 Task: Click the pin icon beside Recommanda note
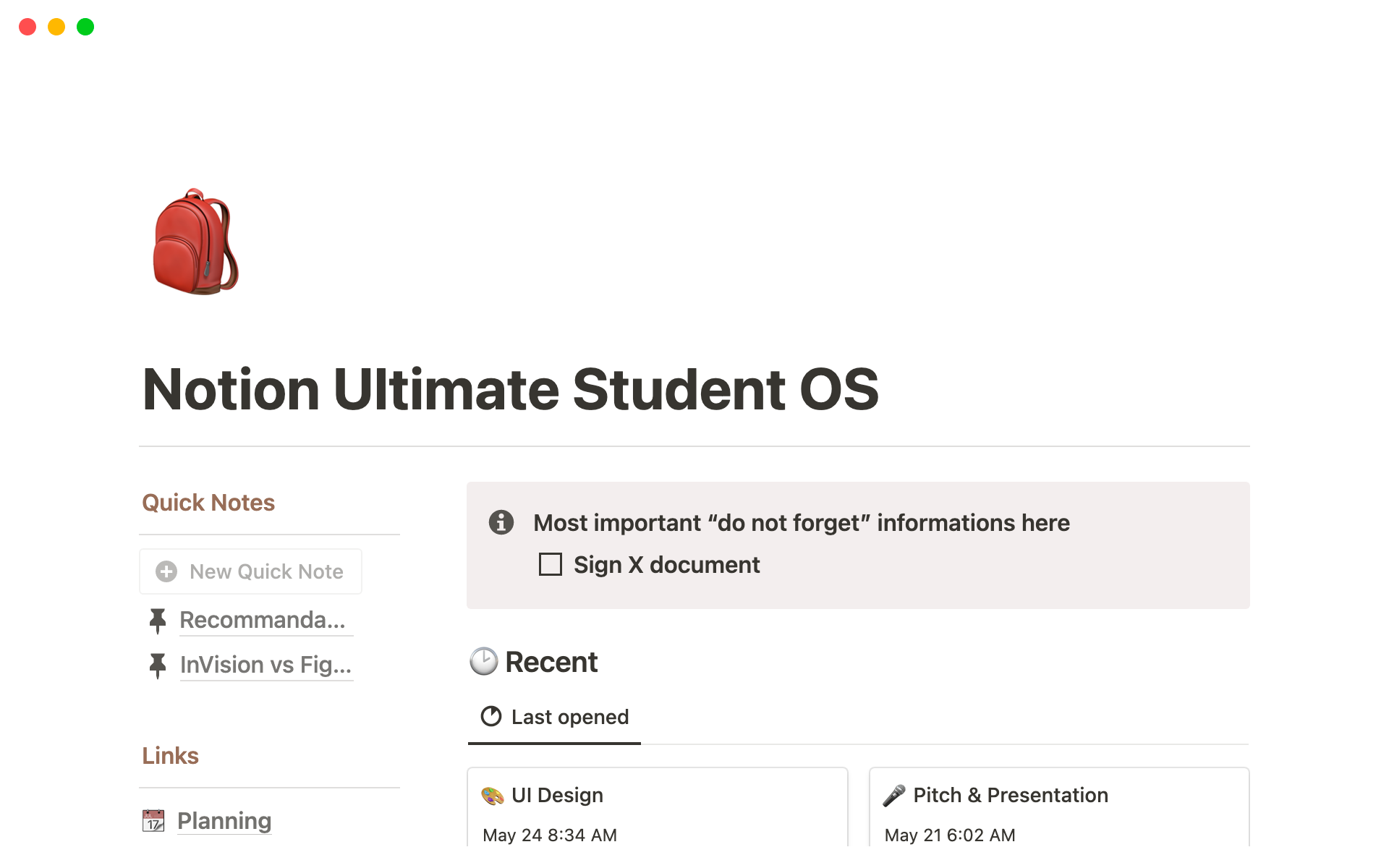point(157,621)
